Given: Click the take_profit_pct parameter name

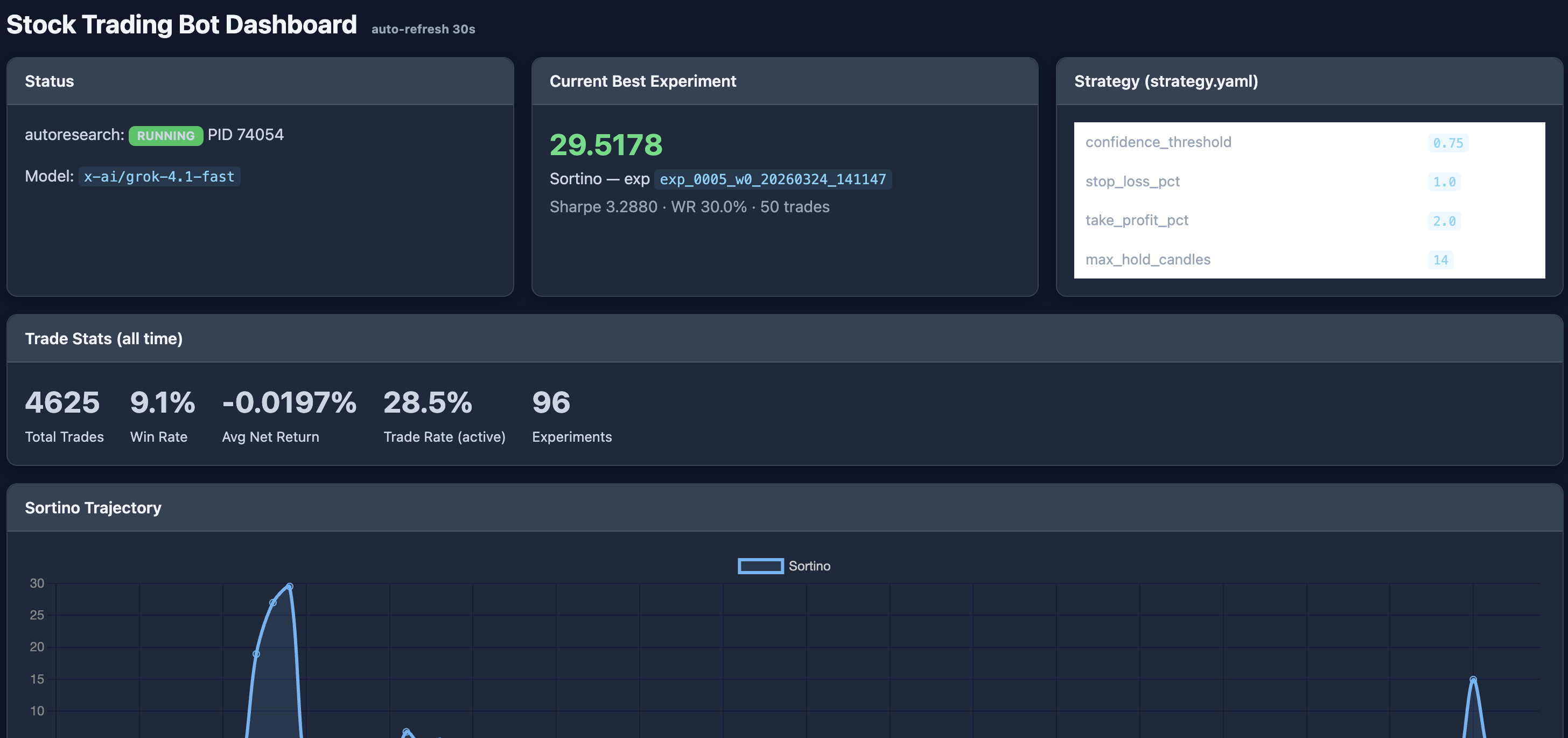Looking at the screenshot, I should tap(1137, 220).
